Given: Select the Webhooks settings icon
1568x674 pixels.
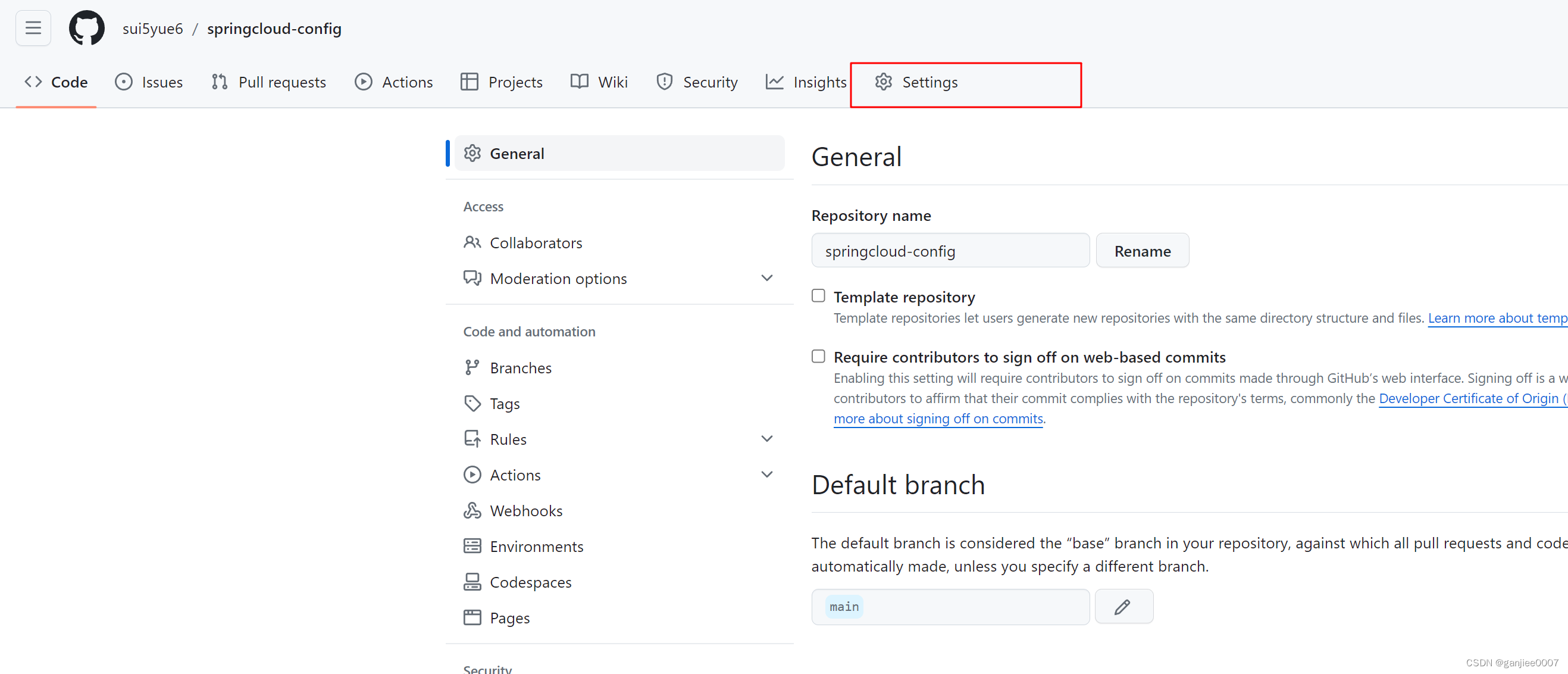Looking at the screenshot, I should tap(472, 510).
